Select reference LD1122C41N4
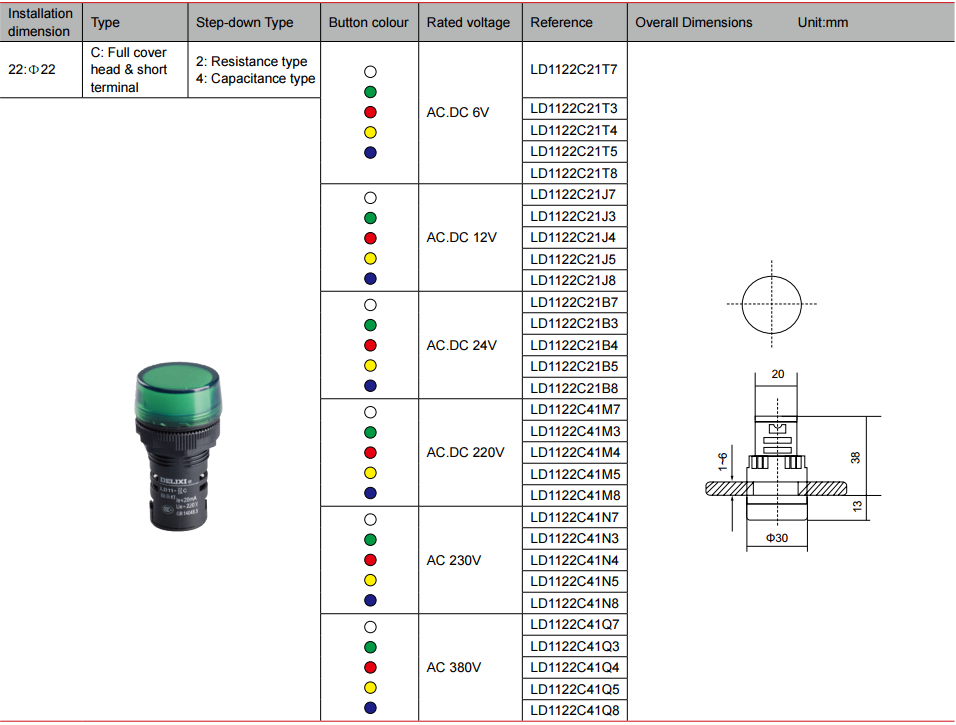The width and height of the screenshot is (956, 725). 575,560
